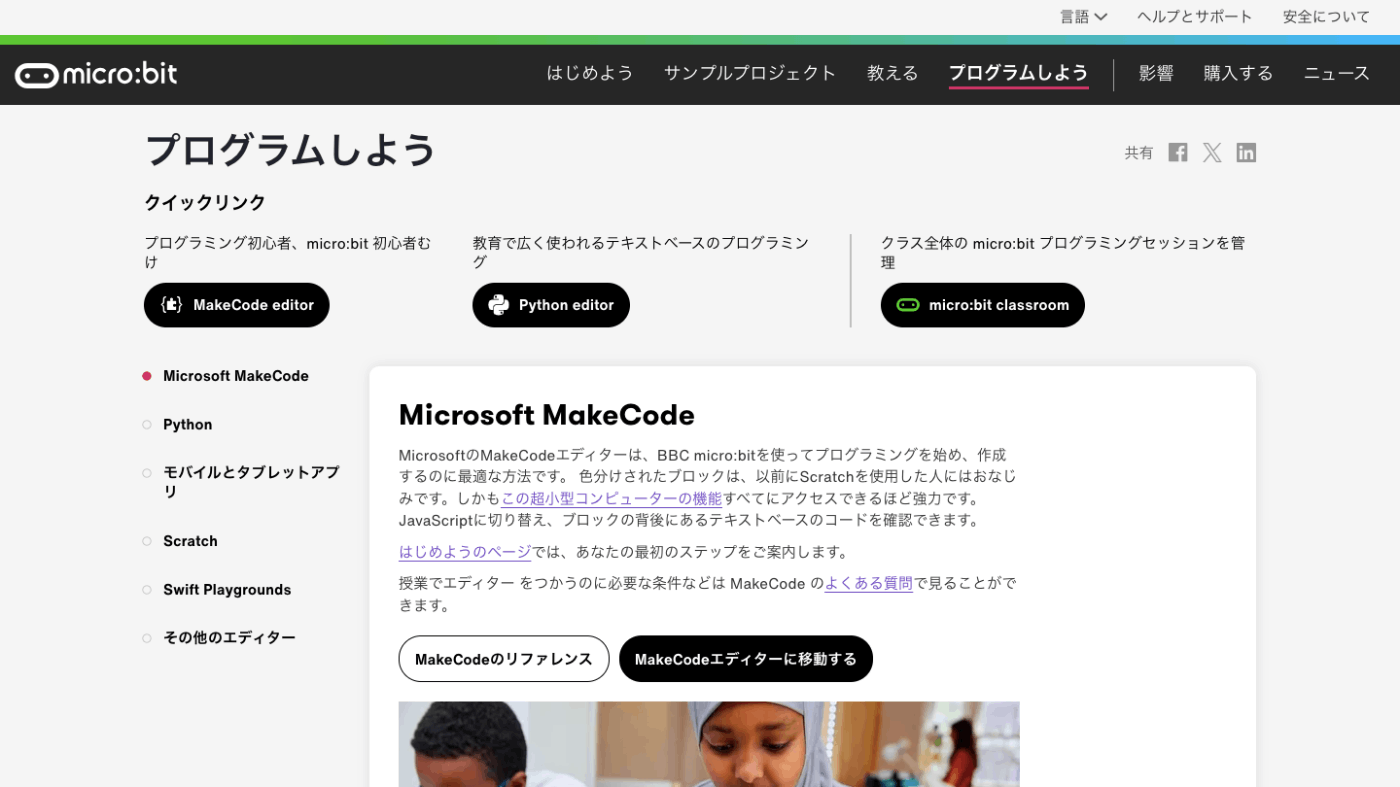The height and width of the screenshot is (787, 1400).
Task: Click the 共有 label
Action: pyautogui.click(x=1139, y=153)
